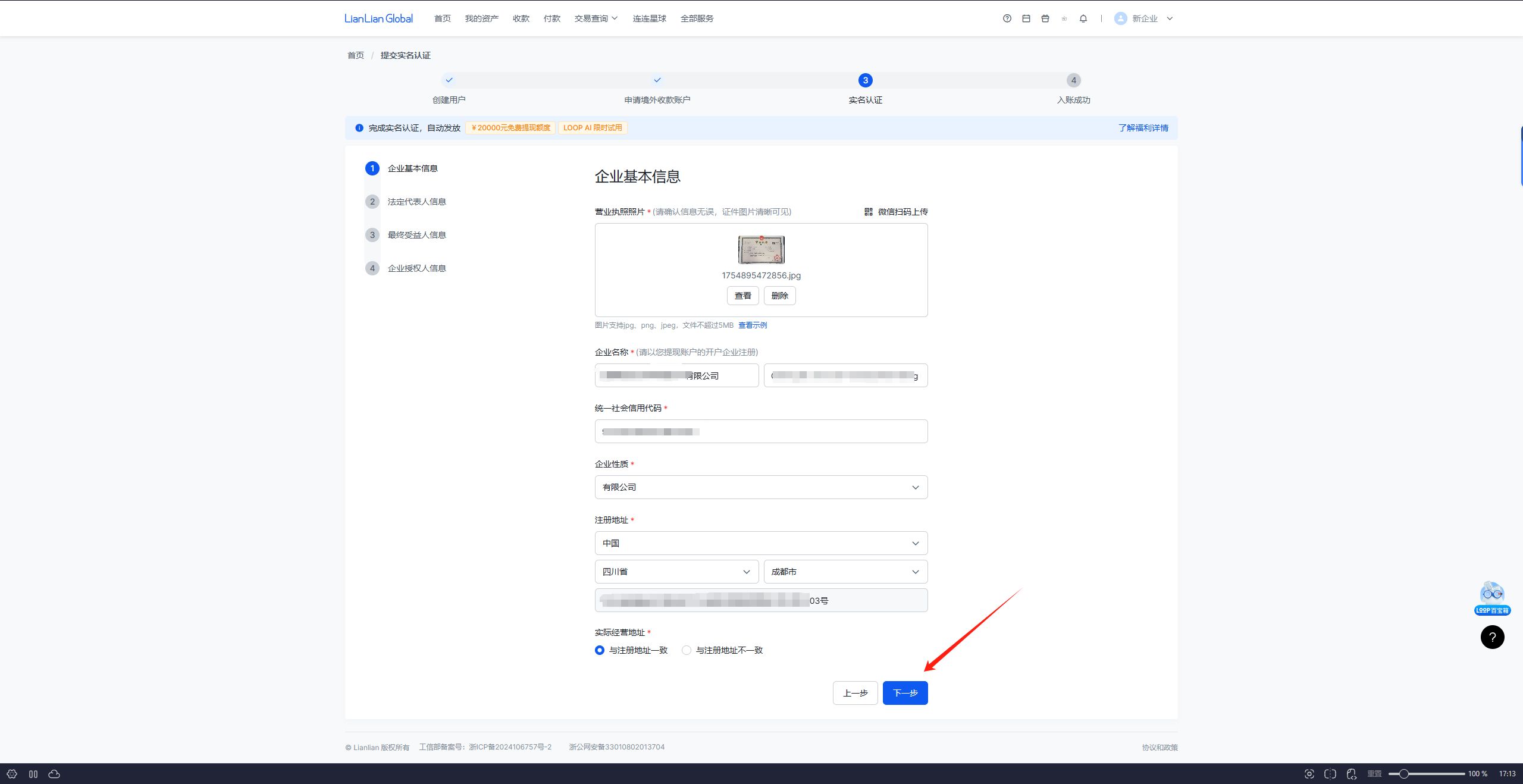
Task: Click the blue 下一步 button
Action: pyautogui.click(x=905, y=693)
